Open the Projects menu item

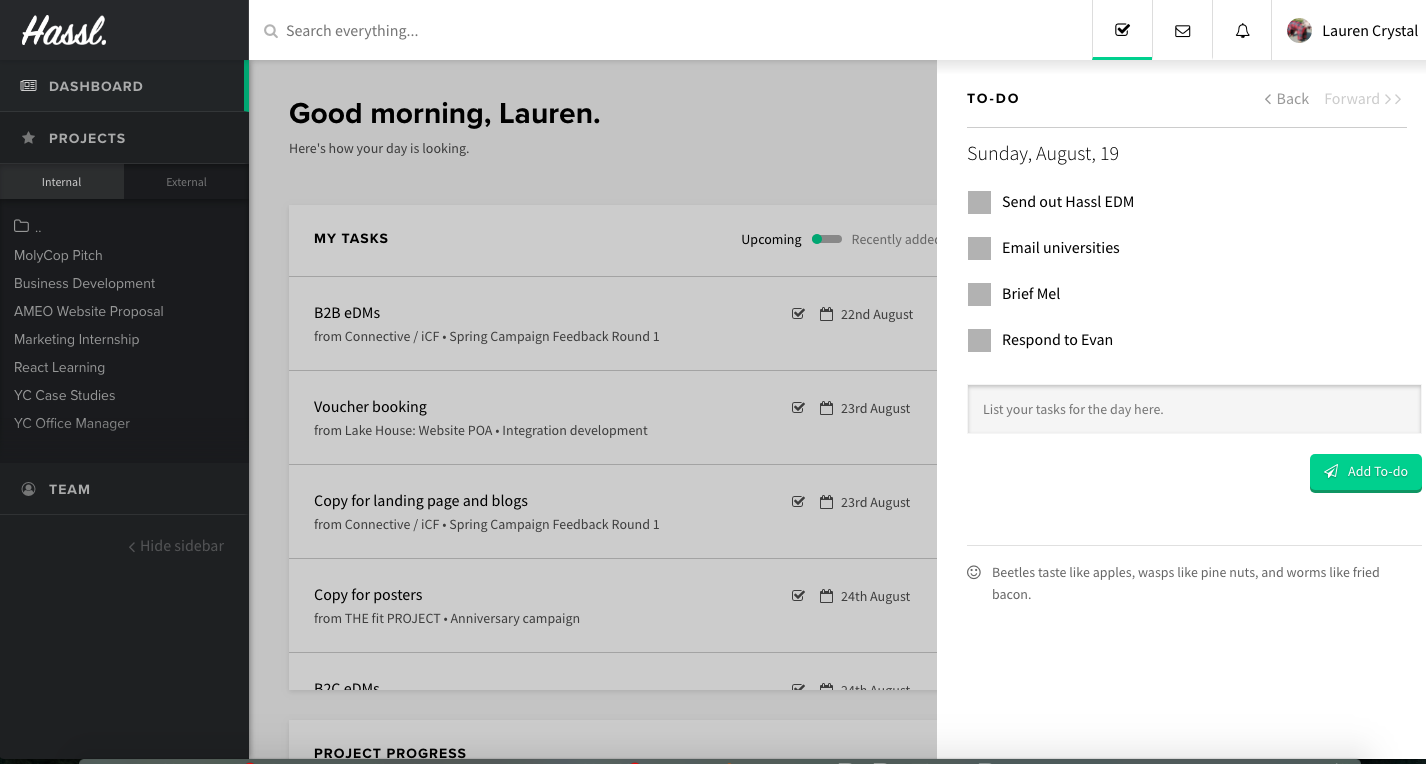[x=87, y=138]
